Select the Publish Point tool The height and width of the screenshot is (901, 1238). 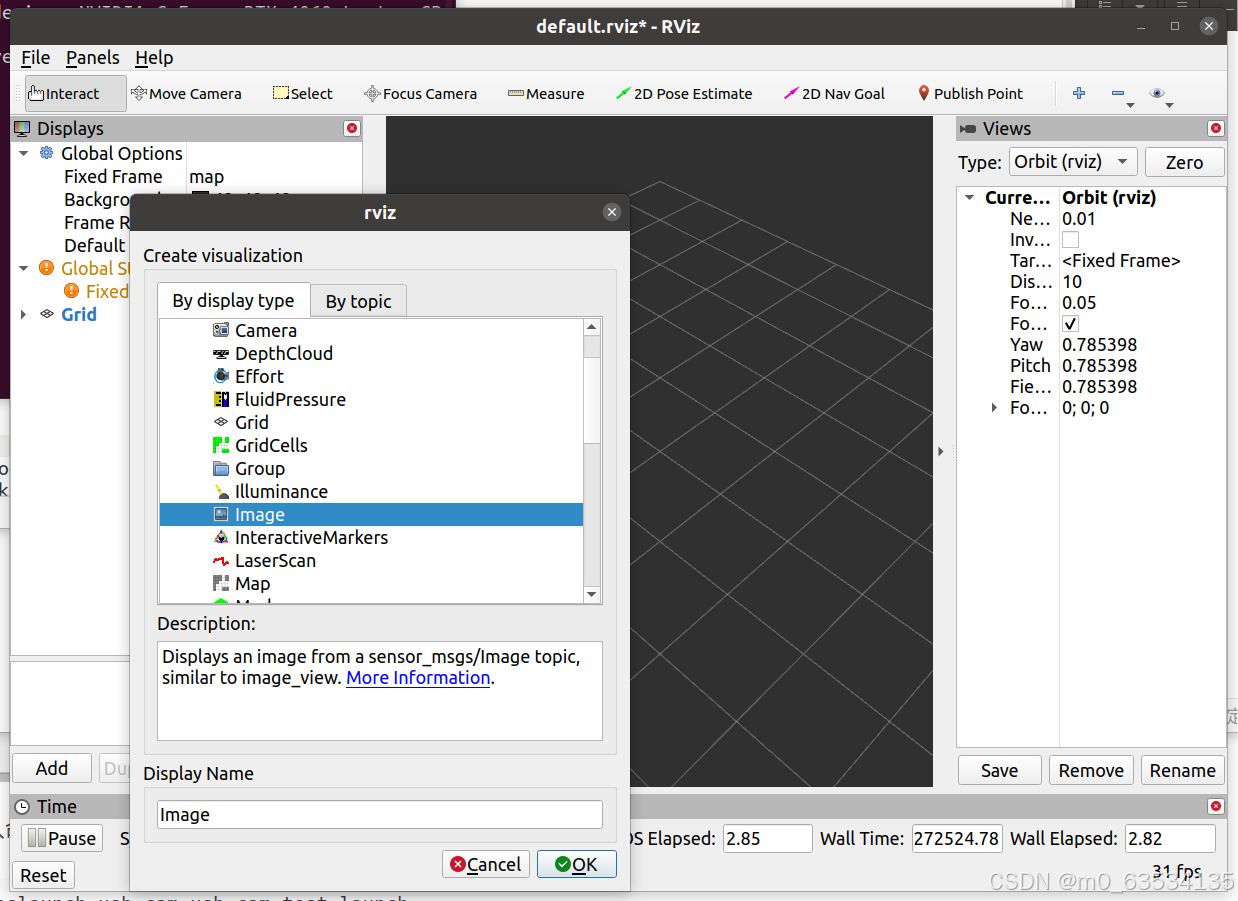[970, 94]
